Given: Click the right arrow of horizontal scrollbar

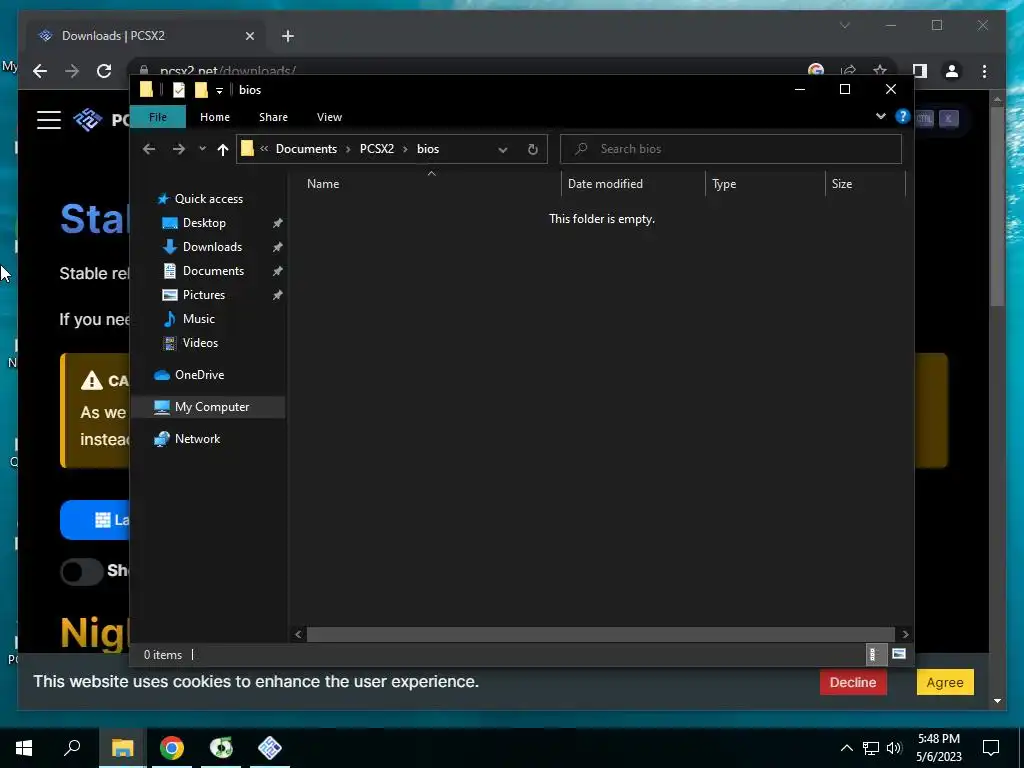Looking at the screenshot, I should click(x=905, y=634).
